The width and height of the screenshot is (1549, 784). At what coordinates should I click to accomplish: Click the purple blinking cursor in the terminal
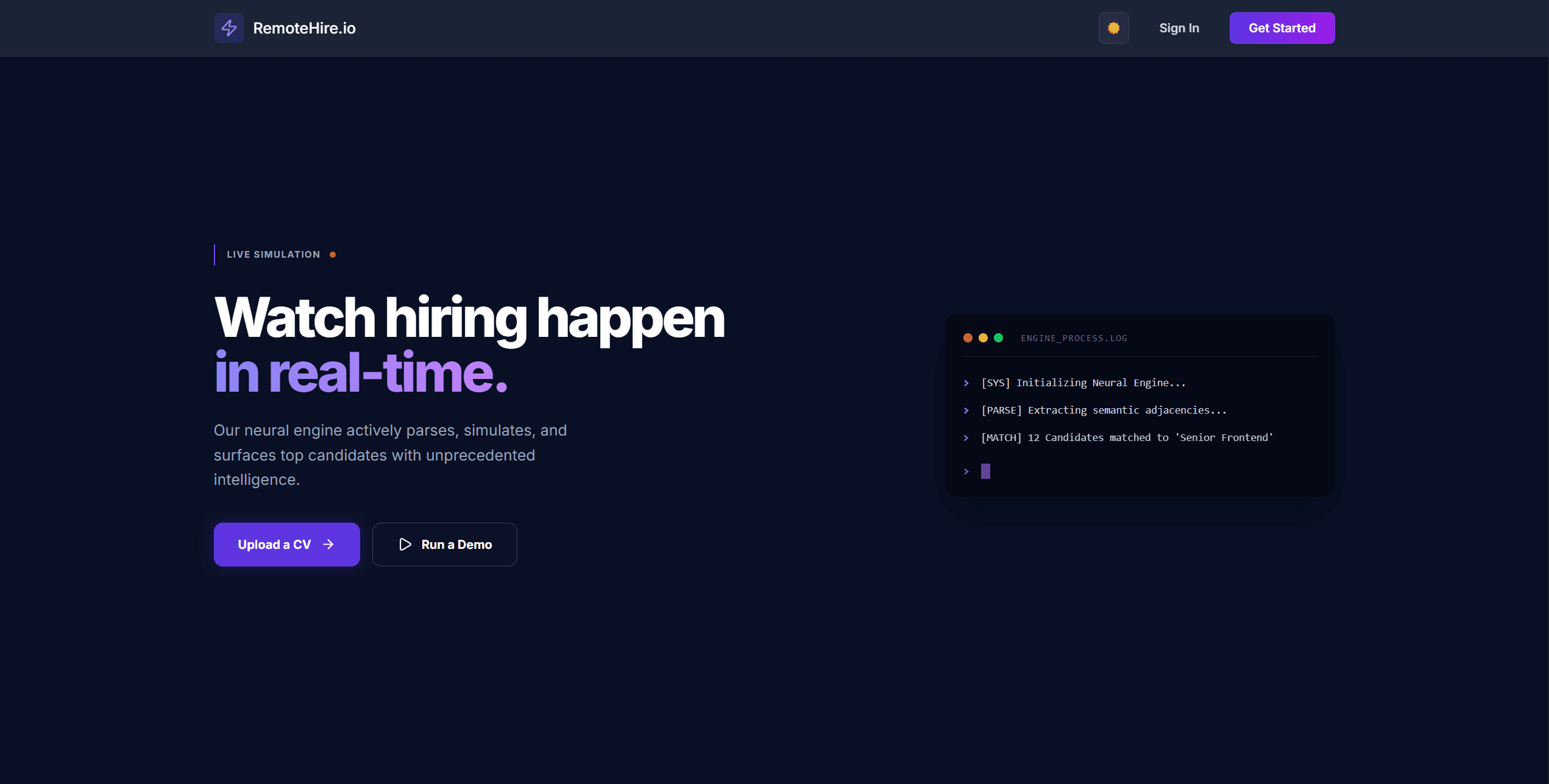[x=985, y=471]
